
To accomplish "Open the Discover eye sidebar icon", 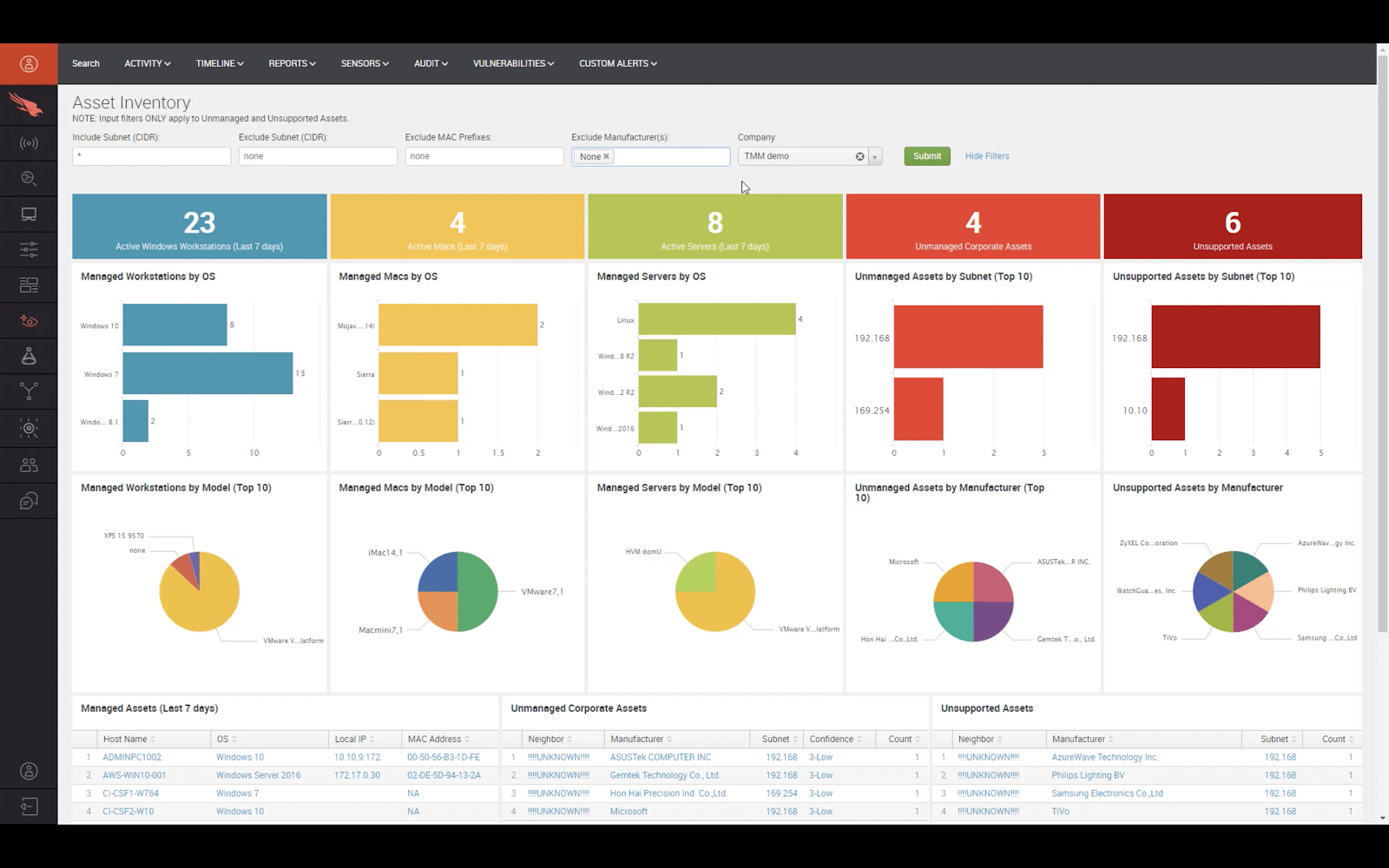I will click(x=29, y=321).
